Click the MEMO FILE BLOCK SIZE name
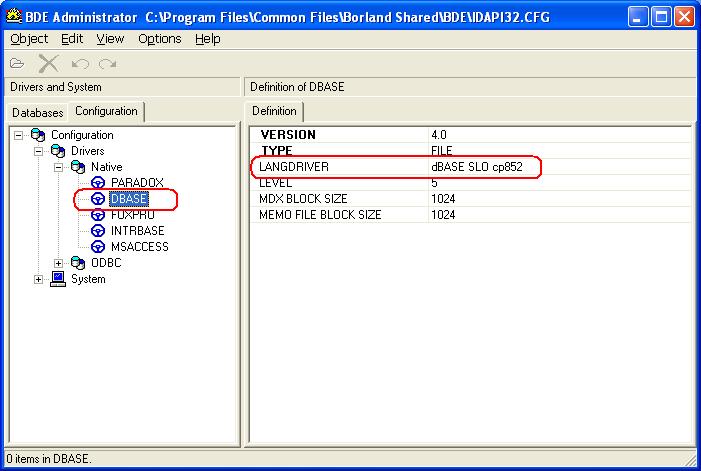701x471 pixels. (320, 214)
